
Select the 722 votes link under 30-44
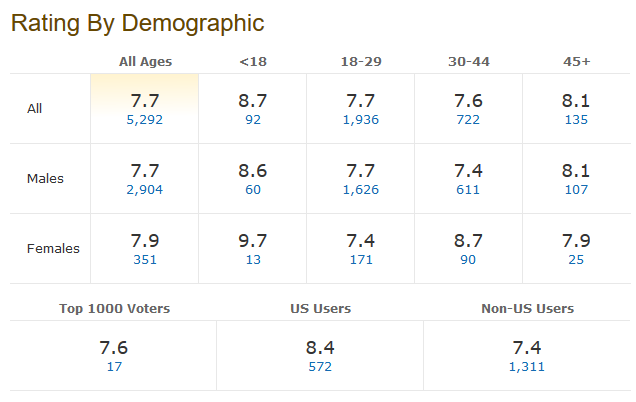[x=469, y=119]
